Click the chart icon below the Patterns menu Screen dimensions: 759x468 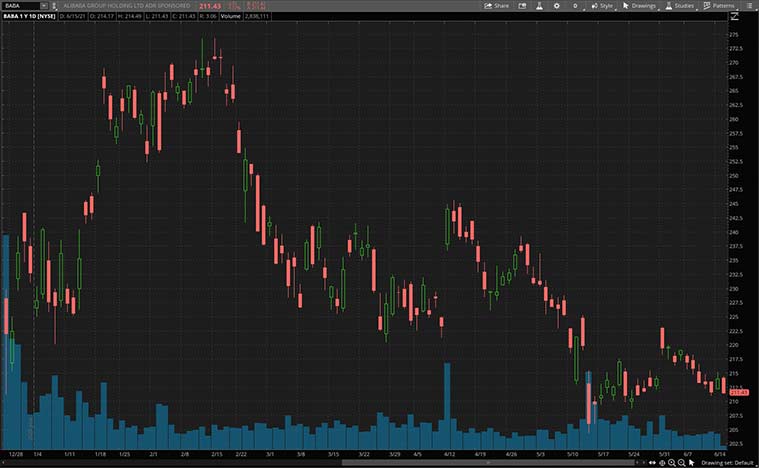pyautogui.click(x=736, y=16)
